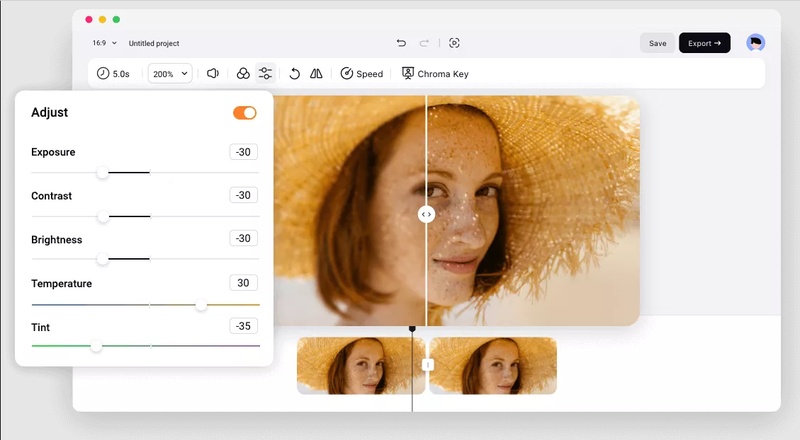This screenshot has width=800, height=440.
Task: Open the audio volume speaker icon
Action: [213, 74]
